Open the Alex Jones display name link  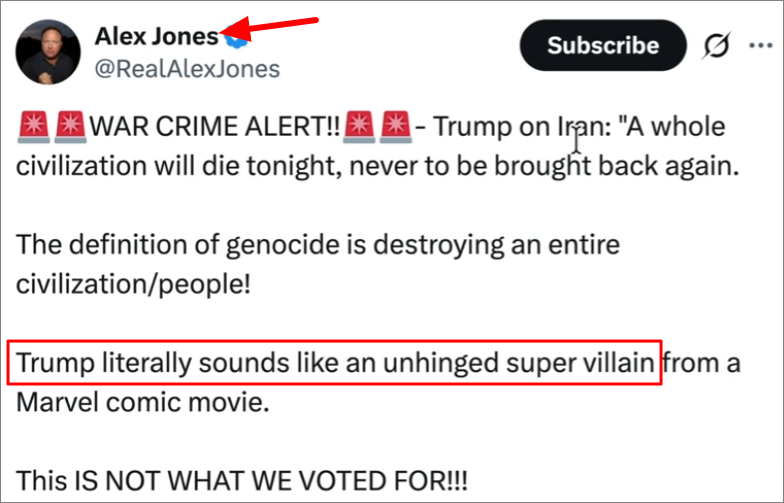(156, 36)
